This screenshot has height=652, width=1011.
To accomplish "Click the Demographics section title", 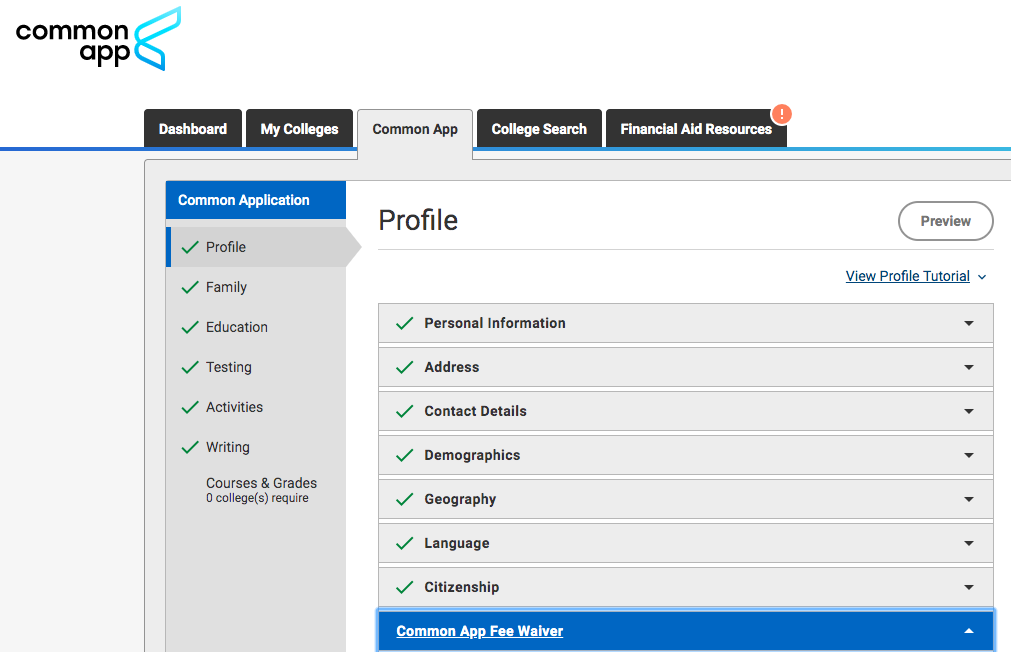I will tap(472, 455).
